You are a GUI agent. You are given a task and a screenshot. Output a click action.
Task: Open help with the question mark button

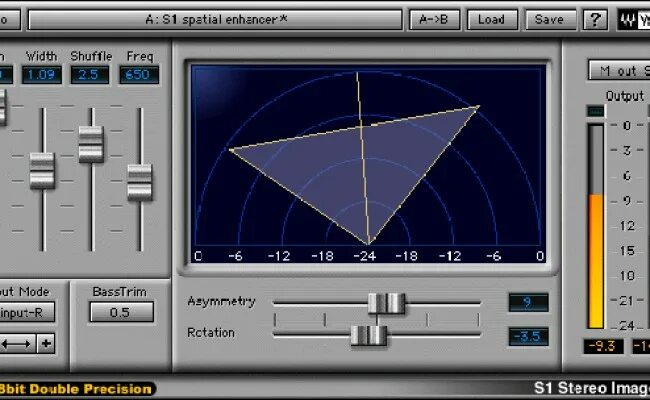coord(595,19)
